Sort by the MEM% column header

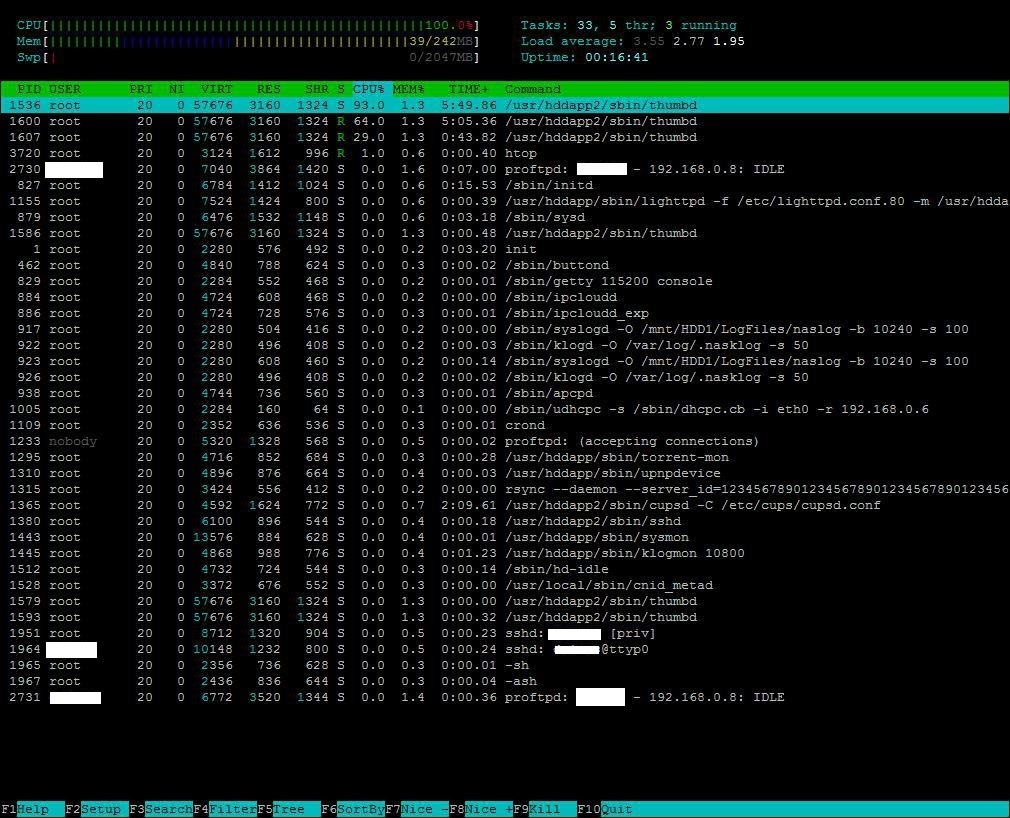(x=409, y=89)
